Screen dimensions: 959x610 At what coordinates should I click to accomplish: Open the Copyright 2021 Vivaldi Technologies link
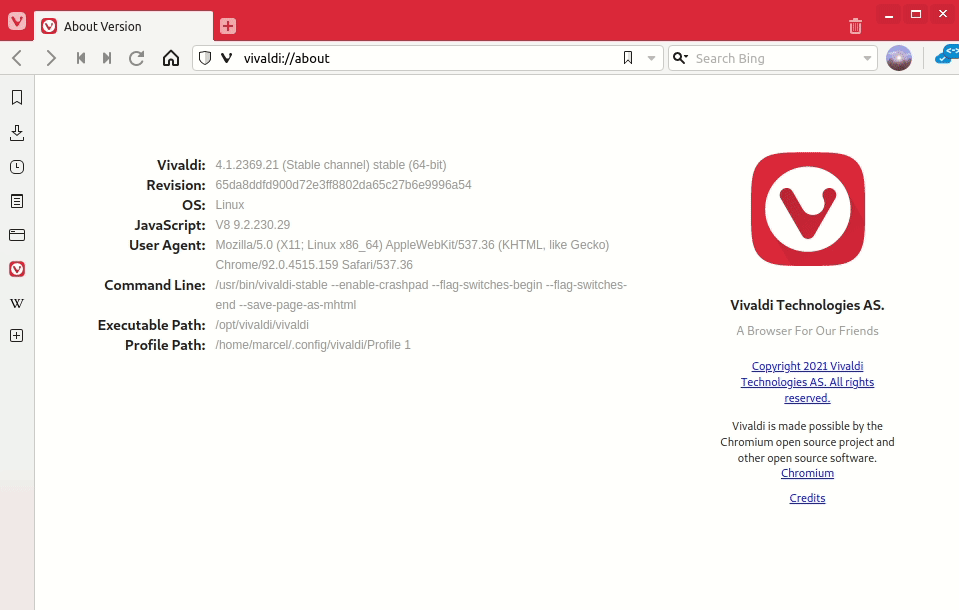(807, 382)
